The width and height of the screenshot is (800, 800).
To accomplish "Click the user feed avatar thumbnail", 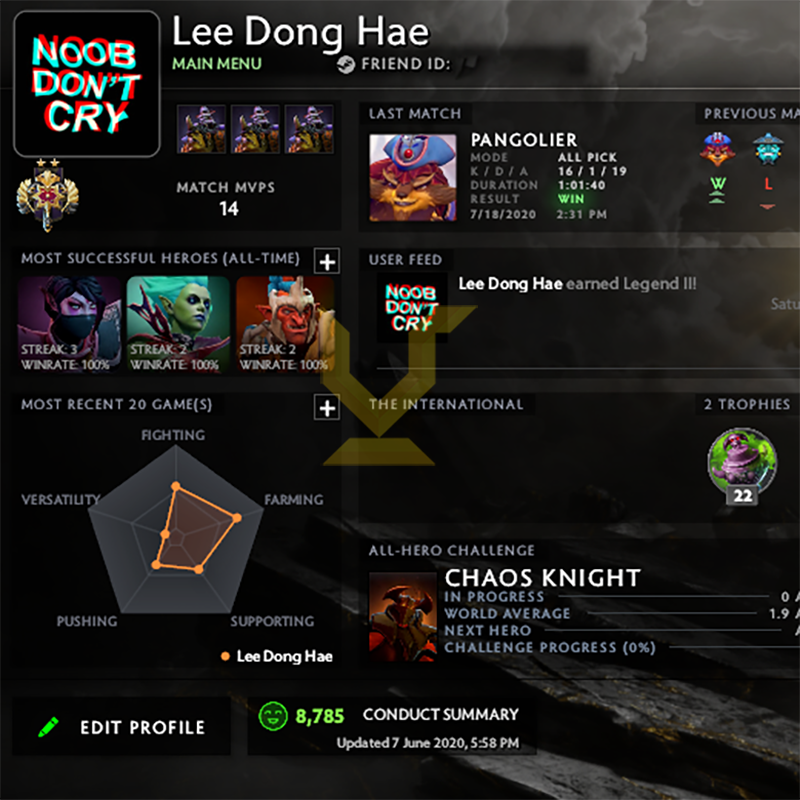I will [412, 308].
